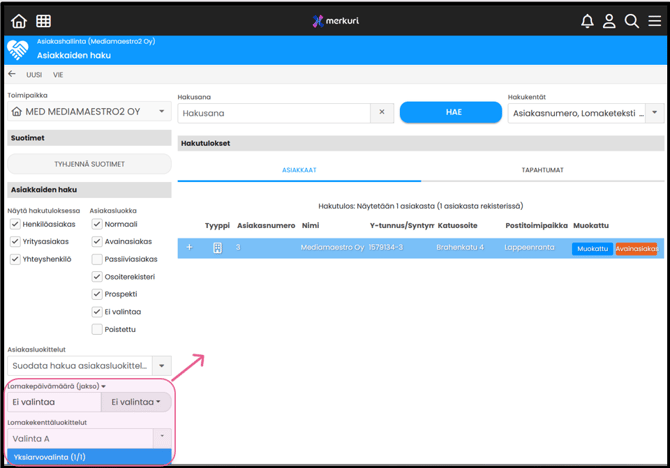Click into the Hakusana search field
This screenshot has width=670, height=468.
pos(273,113)
